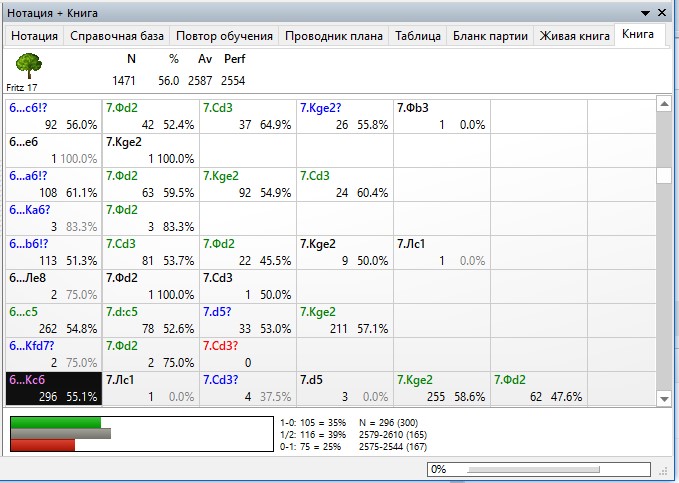
Task: Switch to Бланк партии tab
Action: [489, 36]
